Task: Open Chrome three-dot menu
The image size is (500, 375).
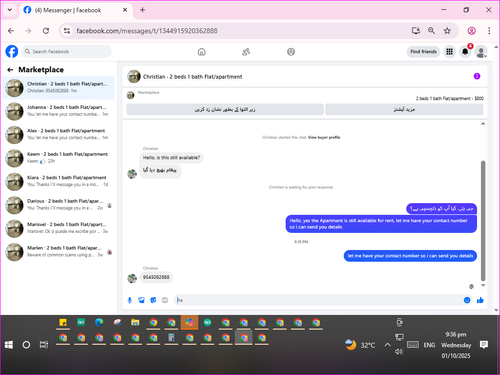Action: [489, 31]
